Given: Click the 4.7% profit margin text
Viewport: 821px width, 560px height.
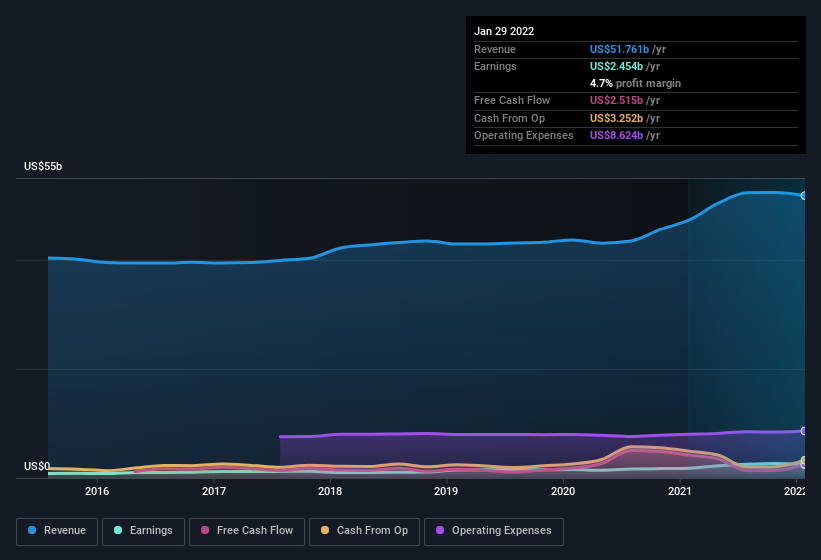Looking at the screenshot, I should (x=635, y=83).
